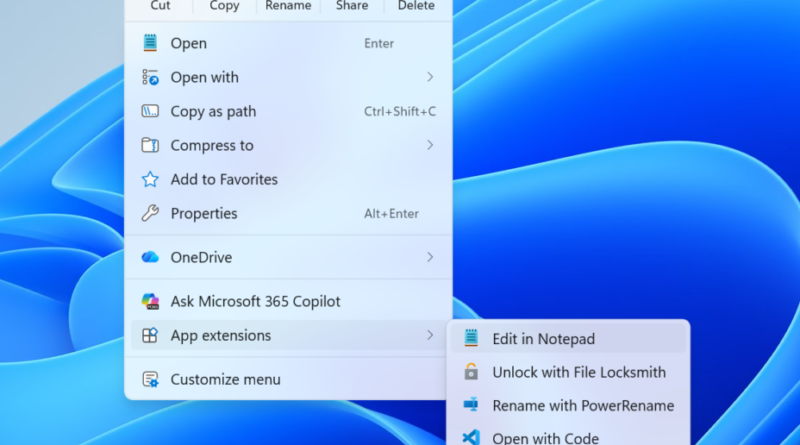800x445 pixels.
Task: Select Ask Microsoft 365 Copilot
Action: (288, 301)
